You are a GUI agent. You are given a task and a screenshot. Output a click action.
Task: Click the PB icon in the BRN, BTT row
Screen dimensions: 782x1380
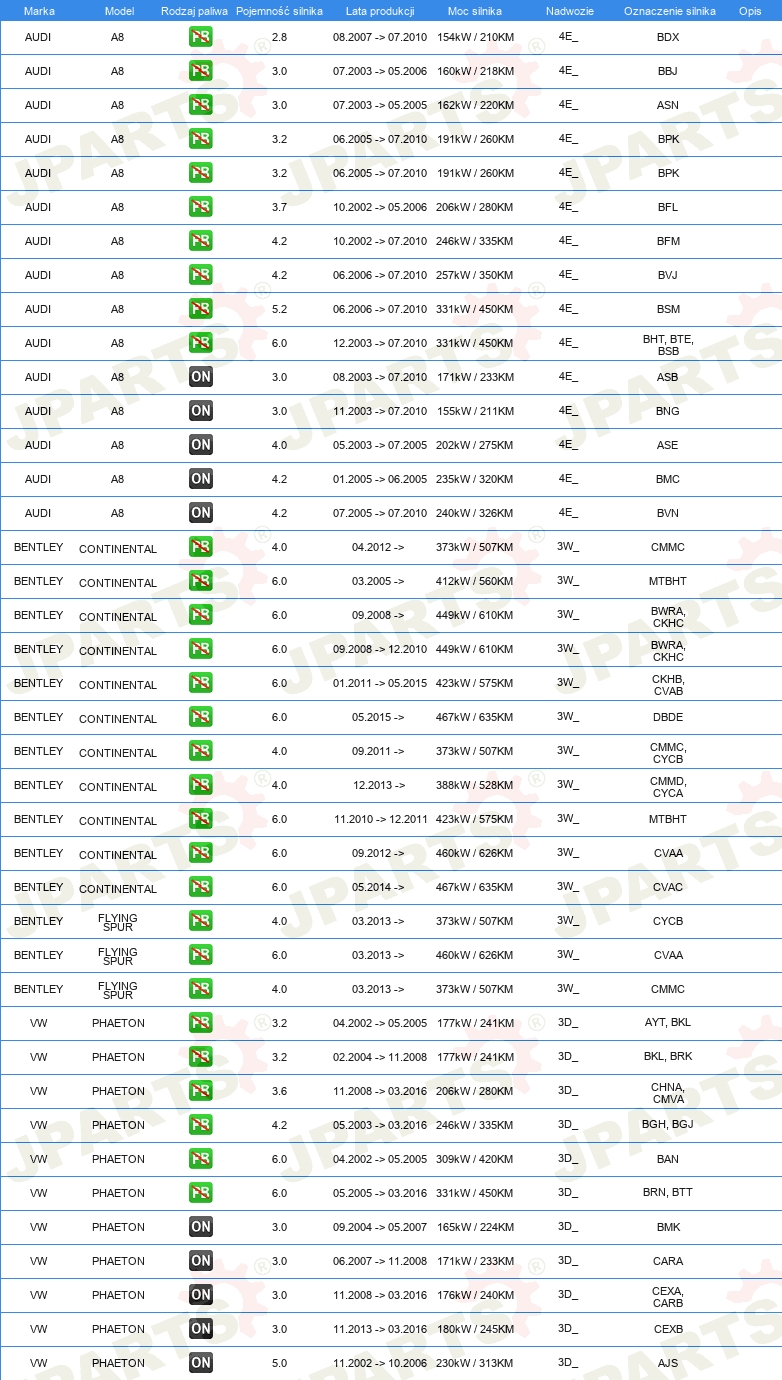pos(201,1193)
